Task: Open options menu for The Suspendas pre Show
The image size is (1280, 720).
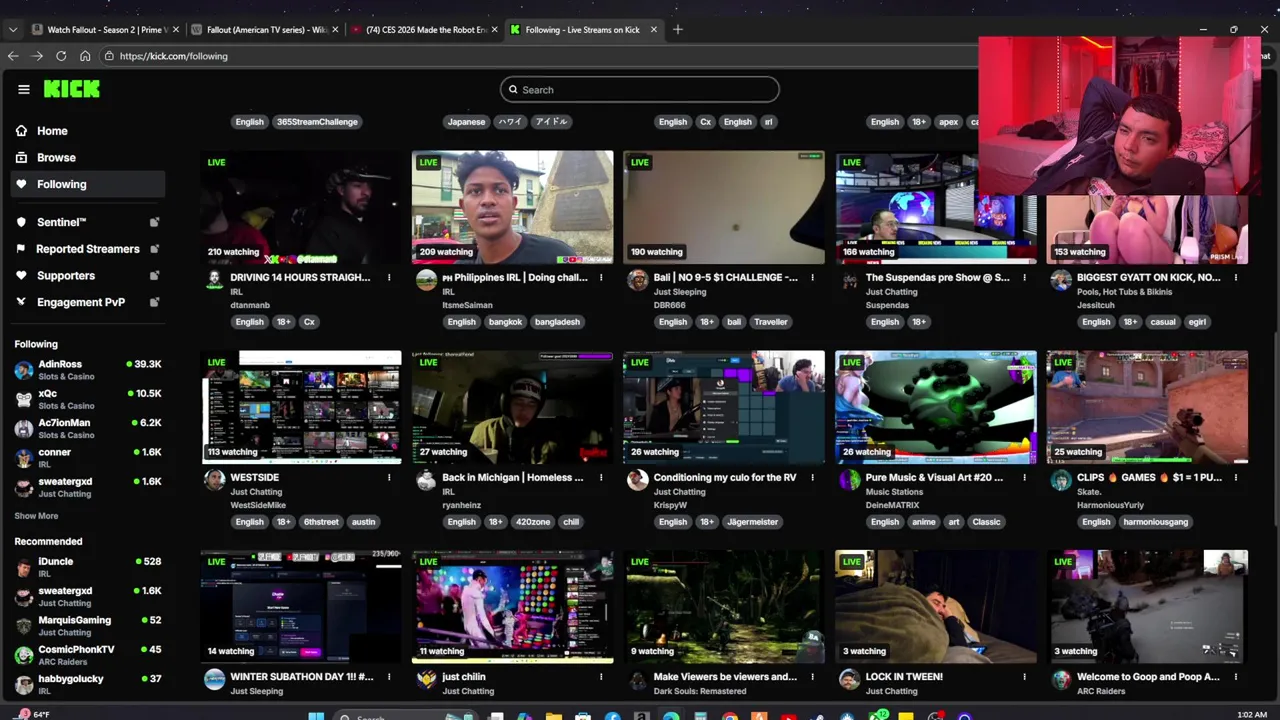Action: click(x=1024, y=278)
